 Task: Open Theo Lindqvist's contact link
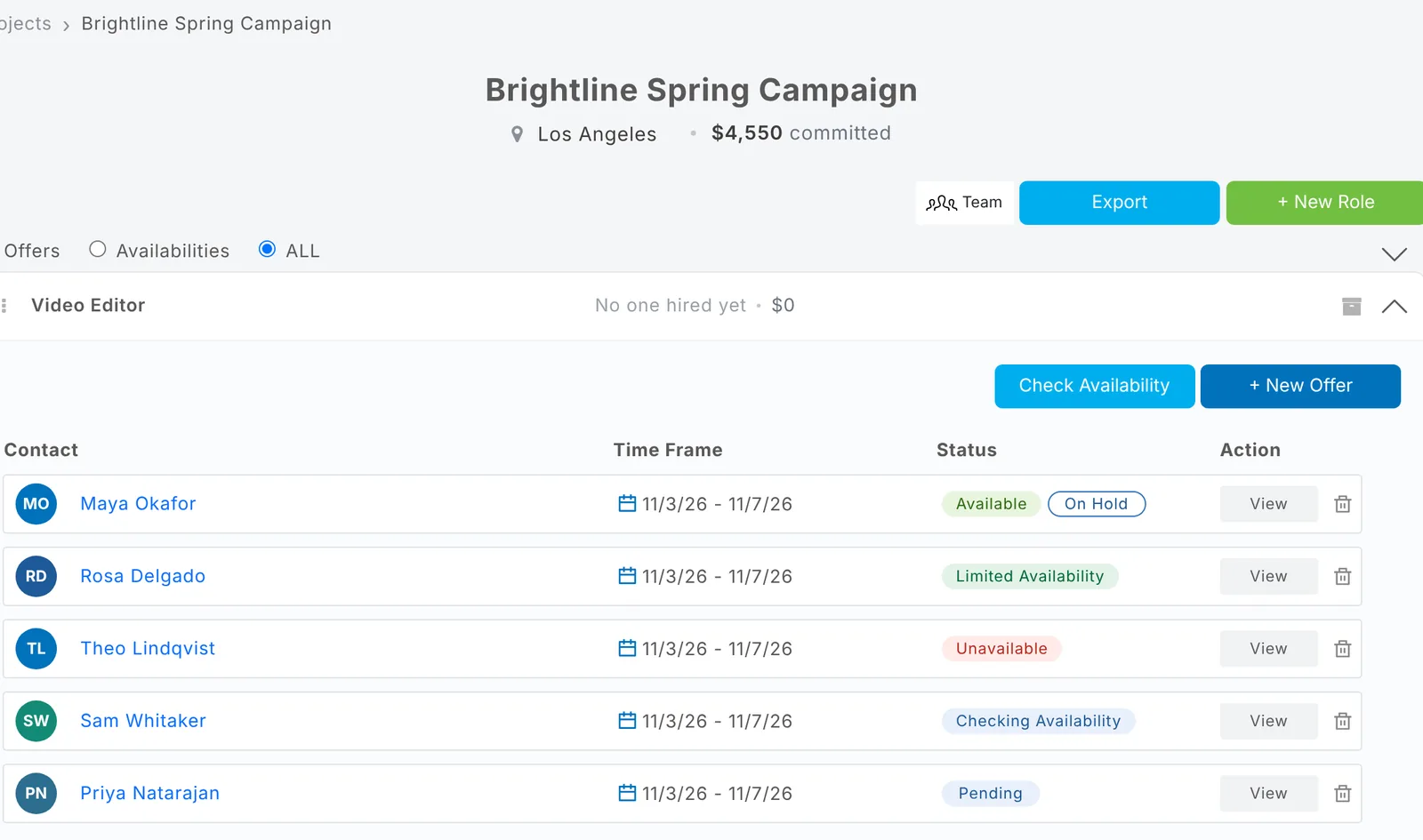tap(148, 649)
